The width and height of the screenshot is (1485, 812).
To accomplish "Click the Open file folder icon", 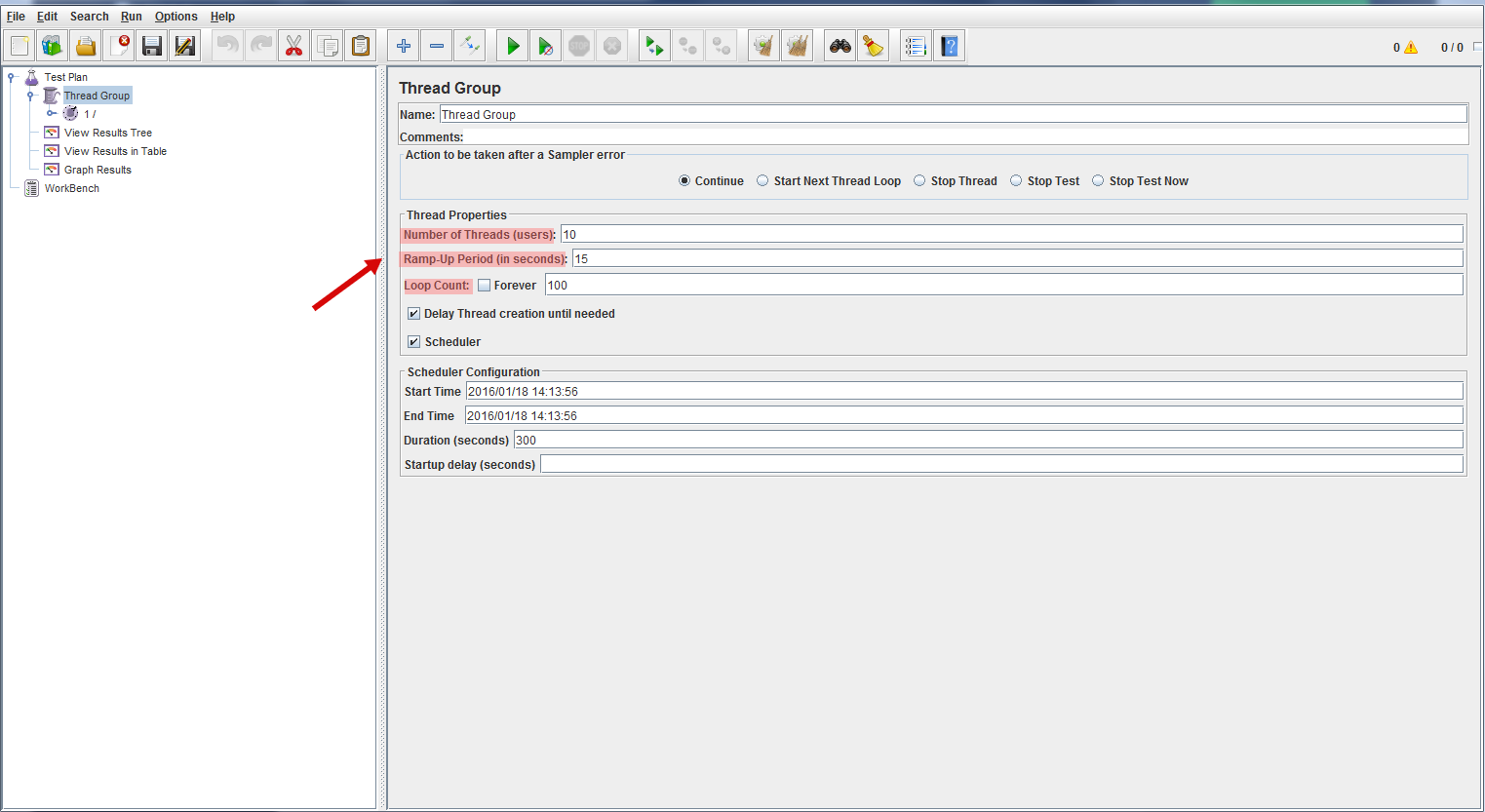I will tap(86, 46).
